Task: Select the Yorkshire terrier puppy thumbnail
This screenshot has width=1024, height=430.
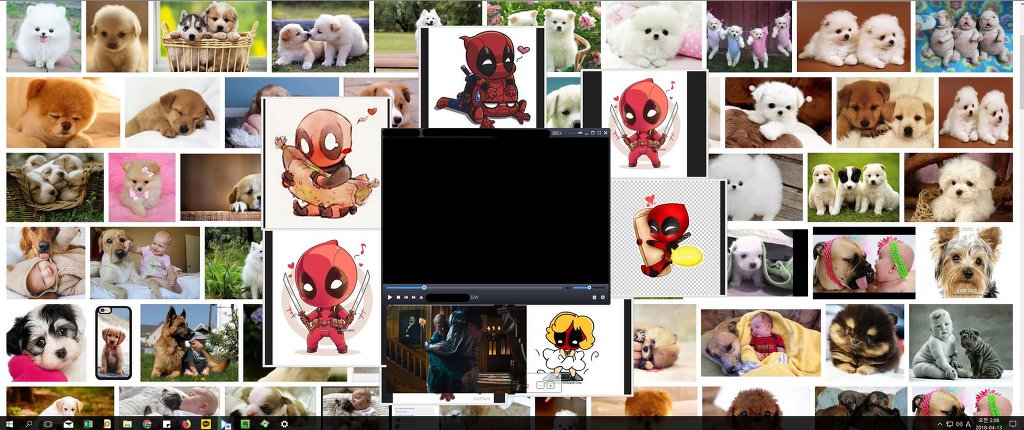Action: pos(966,263)
